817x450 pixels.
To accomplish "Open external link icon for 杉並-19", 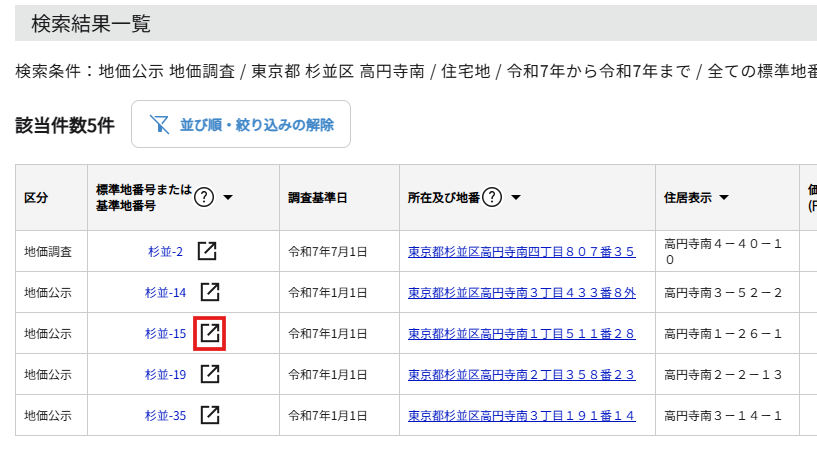I will click(209, 374).
